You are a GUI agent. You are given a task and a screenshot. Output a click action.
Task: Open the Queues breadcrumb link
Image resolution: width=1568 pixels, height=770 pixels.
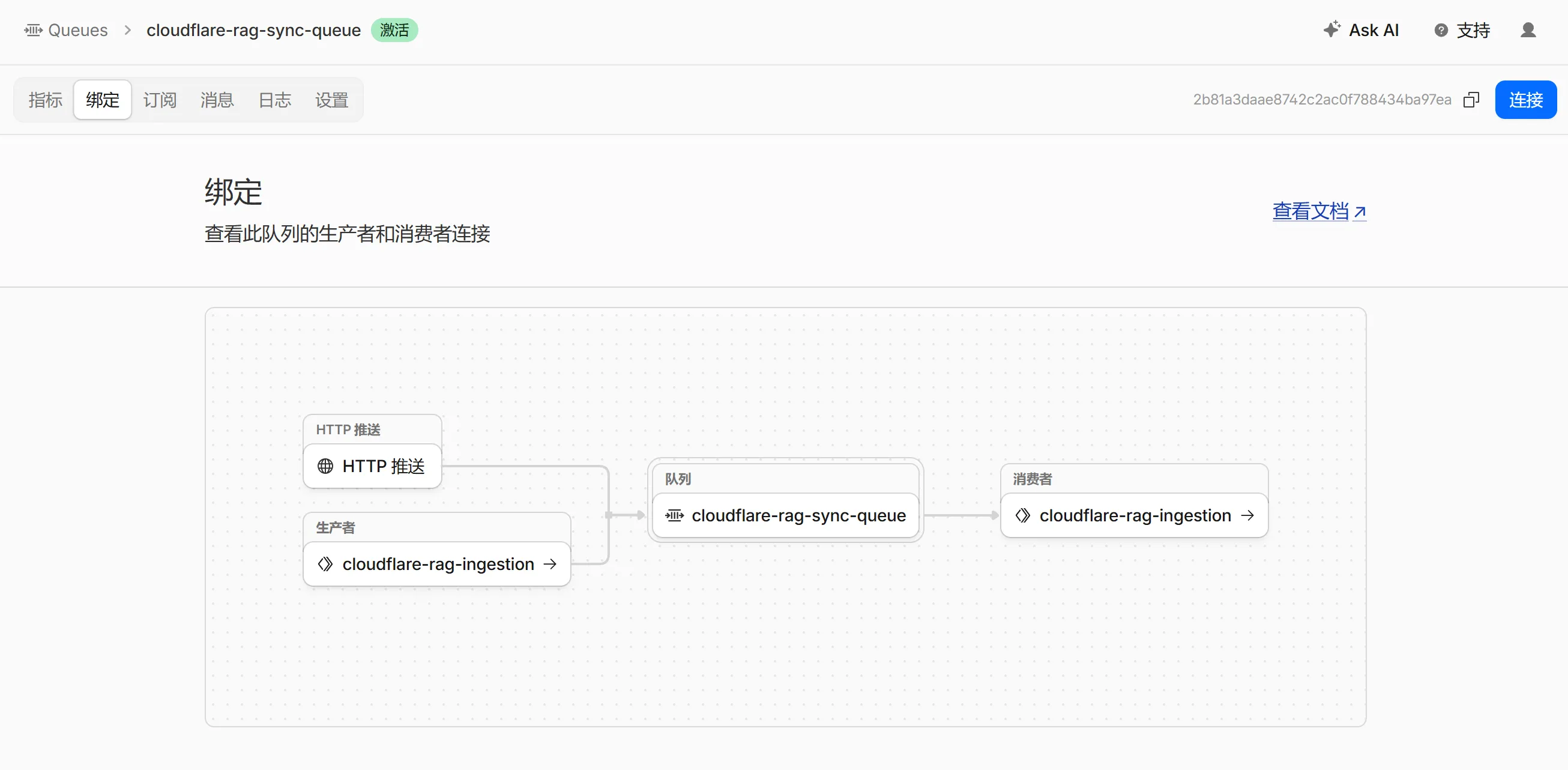[77, 30]
